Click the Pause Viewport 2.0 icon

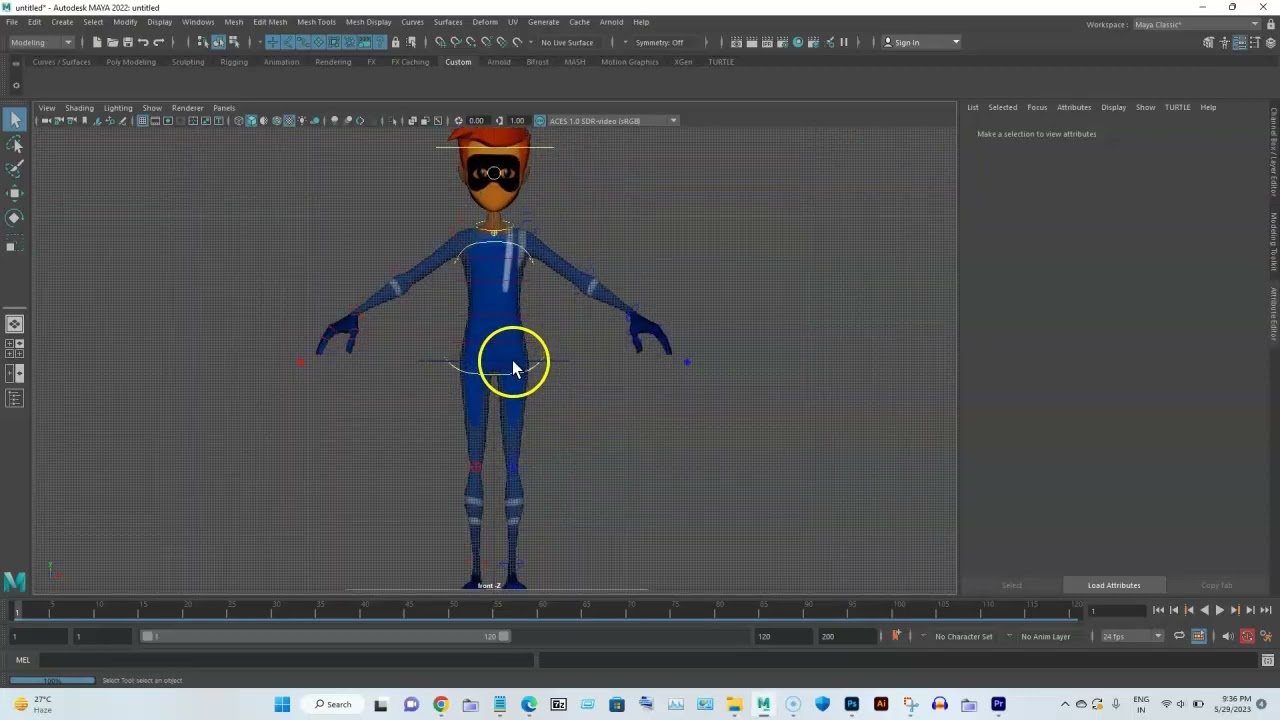click(844, 42)
